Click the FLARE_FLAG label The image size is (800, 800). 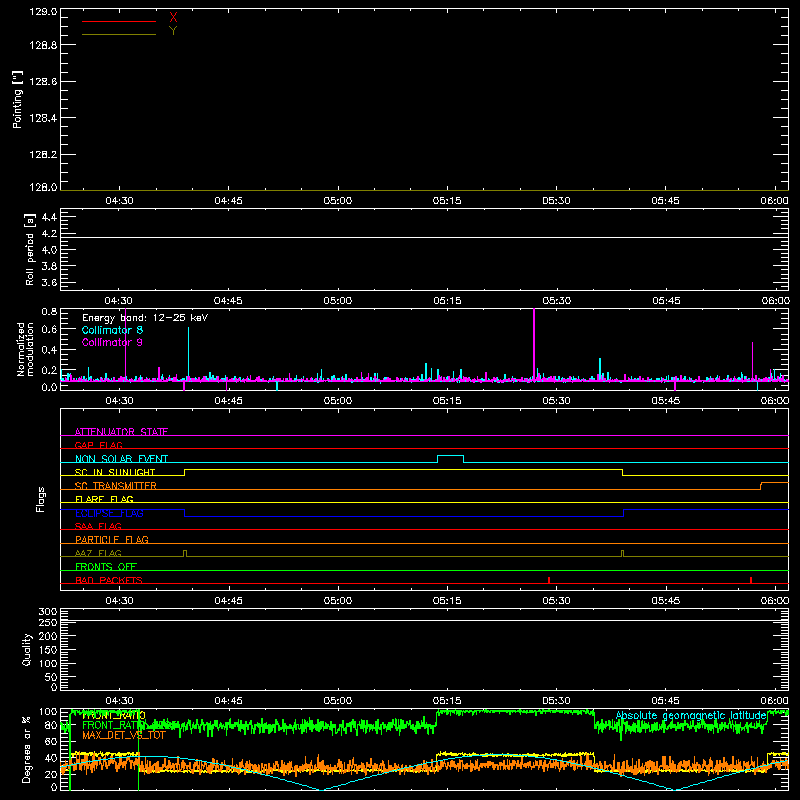[104, 499]
